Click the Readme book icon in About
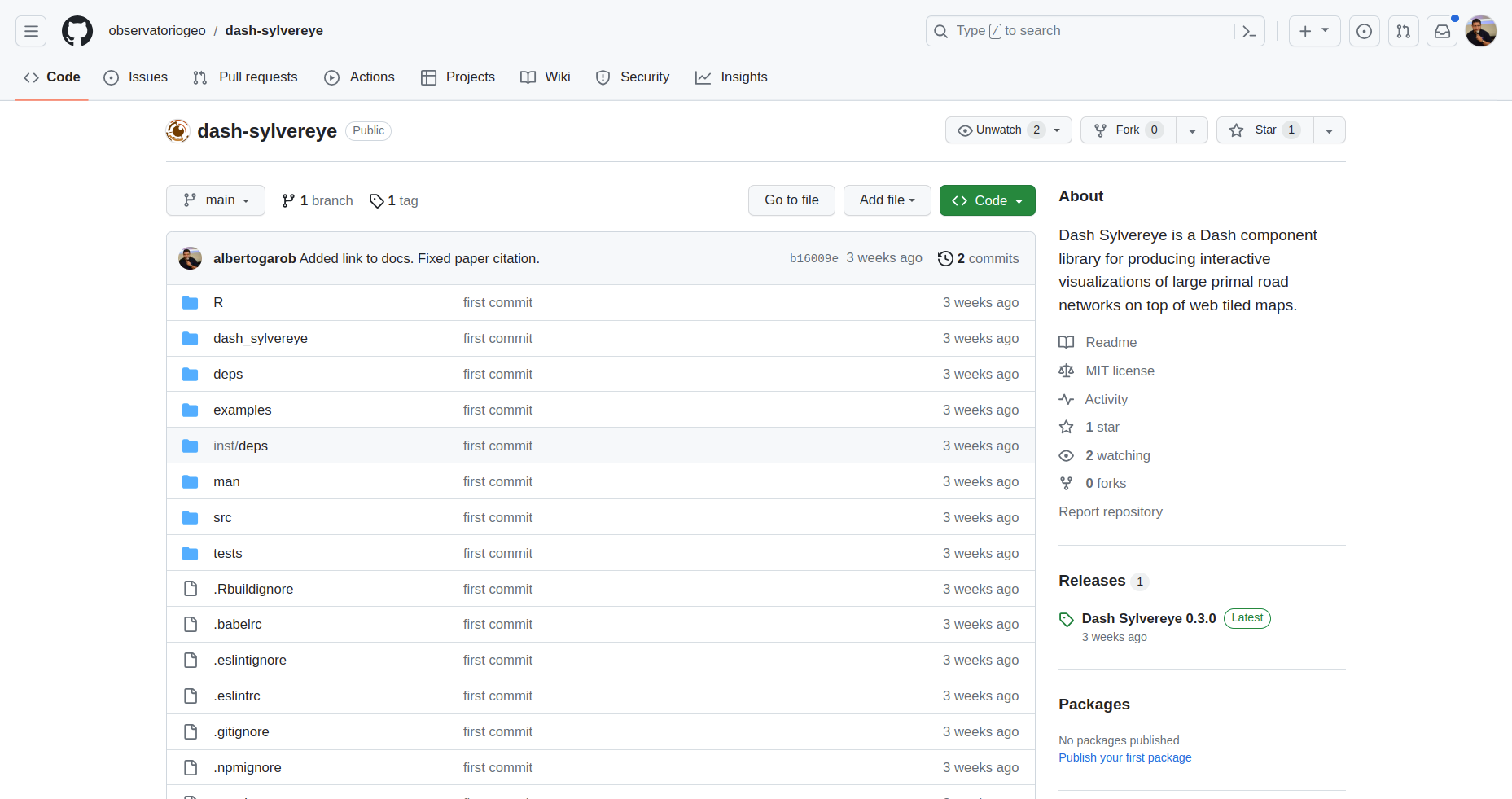The height and width of the screenshot is (799, 1512). coord(1066,342)
